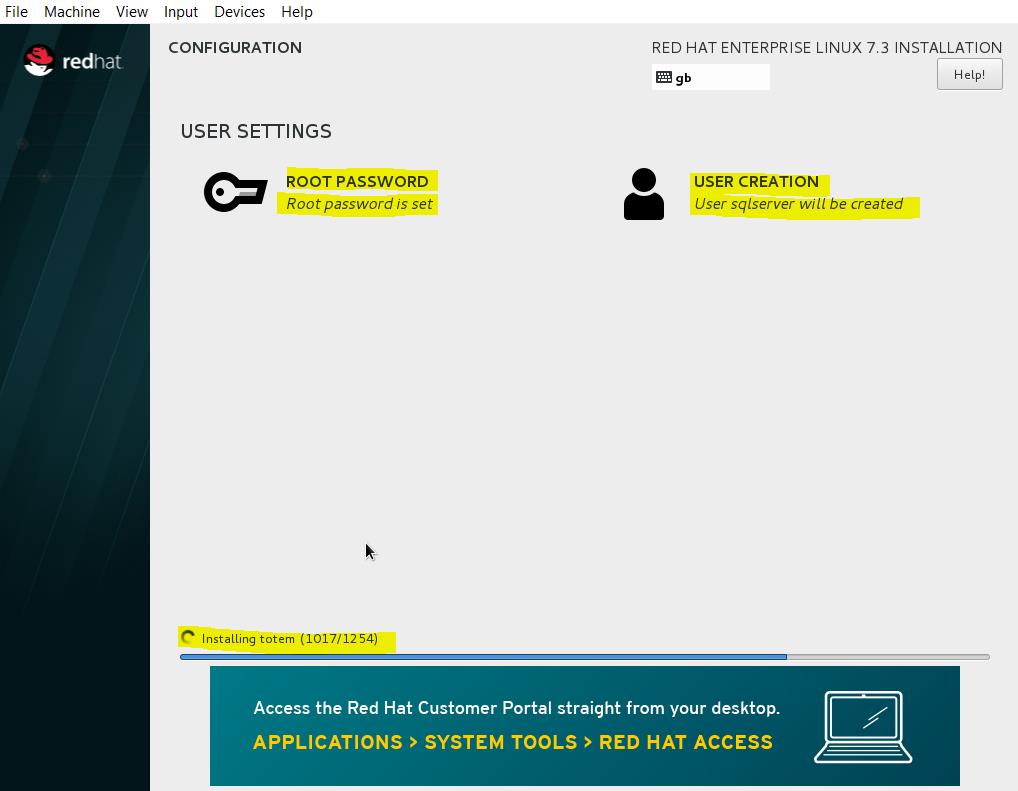Click the keyboard layout icon
This screenshot has height=791, width=1018.
tap(664, 77)
